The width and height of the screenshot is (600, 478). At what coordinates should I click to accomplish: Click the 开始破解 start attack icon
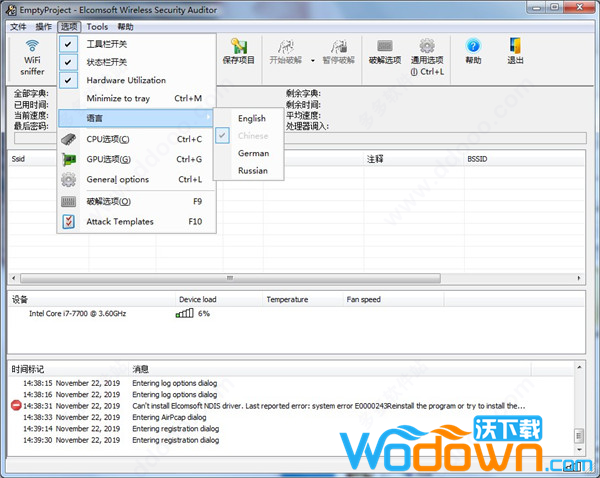pos(285,52)
